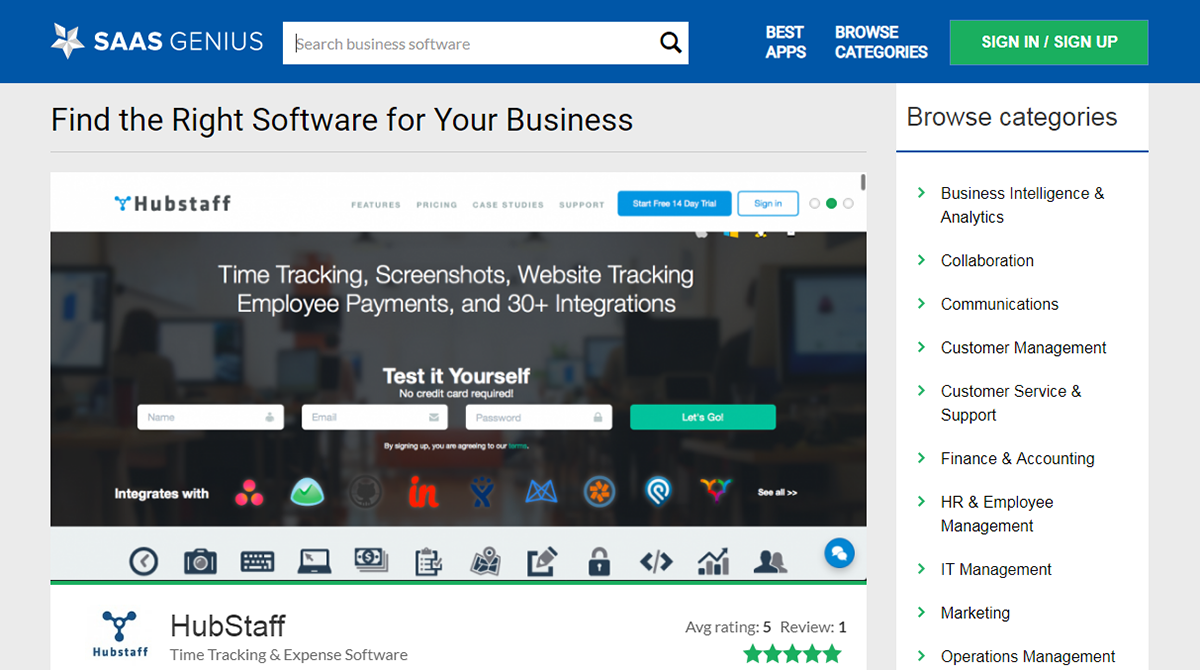Viewport: 1200px width, 670px height.
Task: Select the empty carousel dot left of green
Action: (814, 203)
